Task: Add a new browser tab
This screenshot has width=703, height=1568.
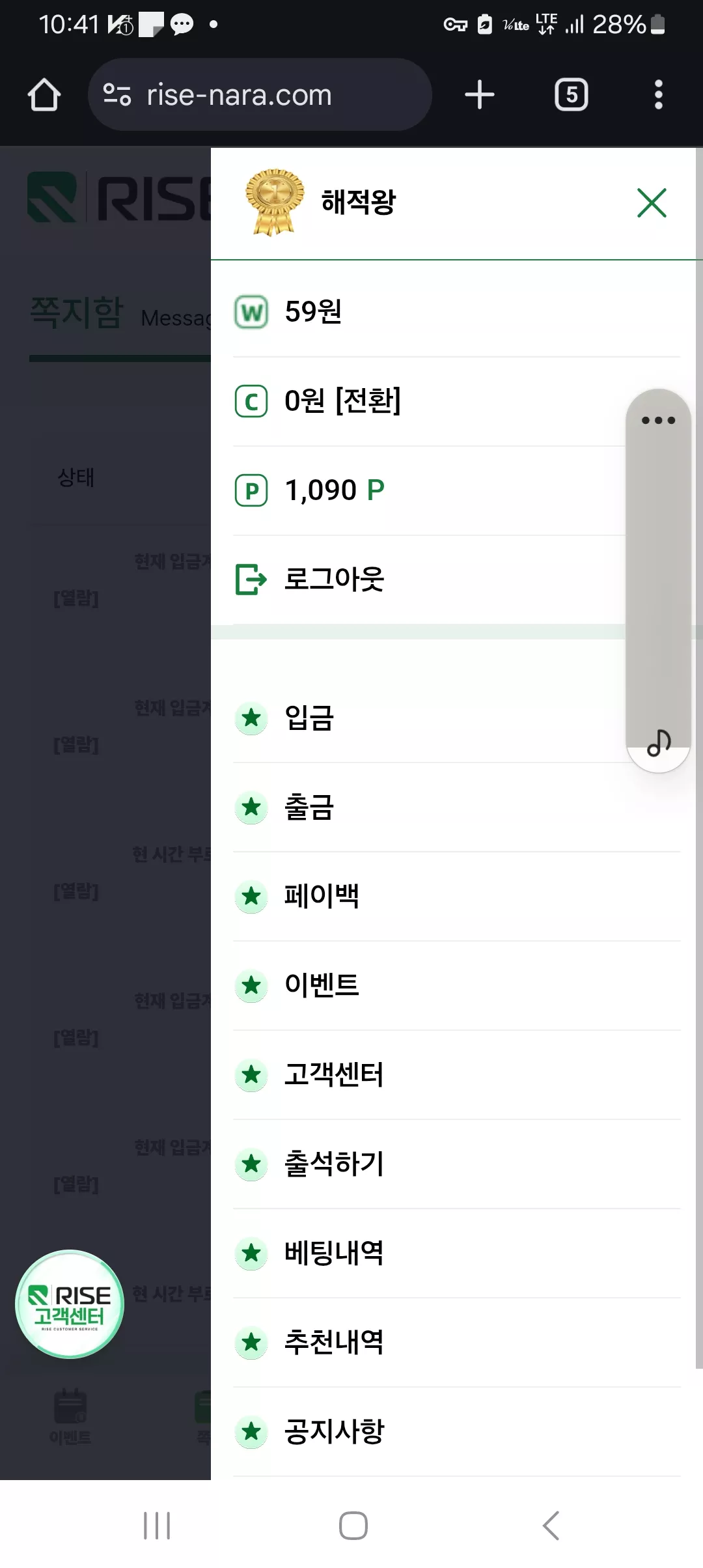Action: [x=480, y=95]
